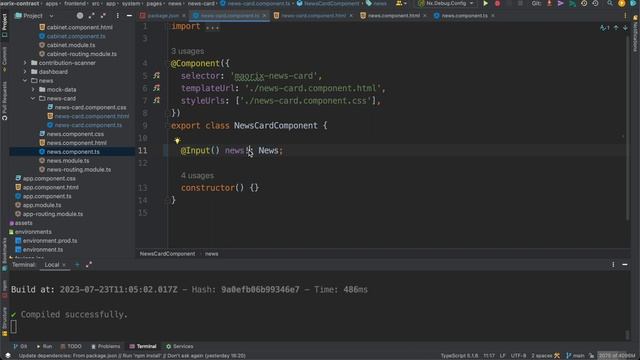The image size is (640, 360).
Task: Expand the folded import block
Action: pyautogui.click(x=212, y=27)
